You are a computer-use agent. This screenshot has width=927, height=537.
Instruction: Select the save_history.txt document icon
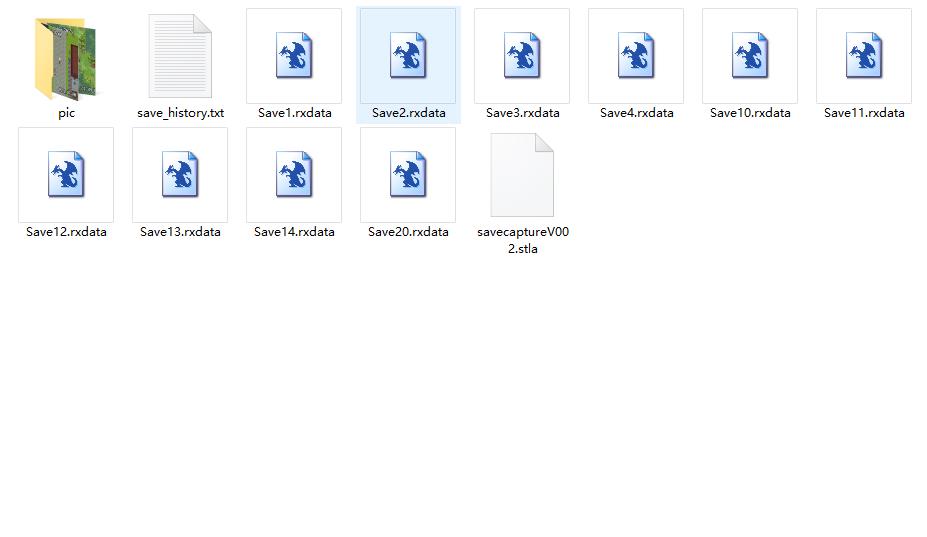pyautogui.click(x=180, y=56)
